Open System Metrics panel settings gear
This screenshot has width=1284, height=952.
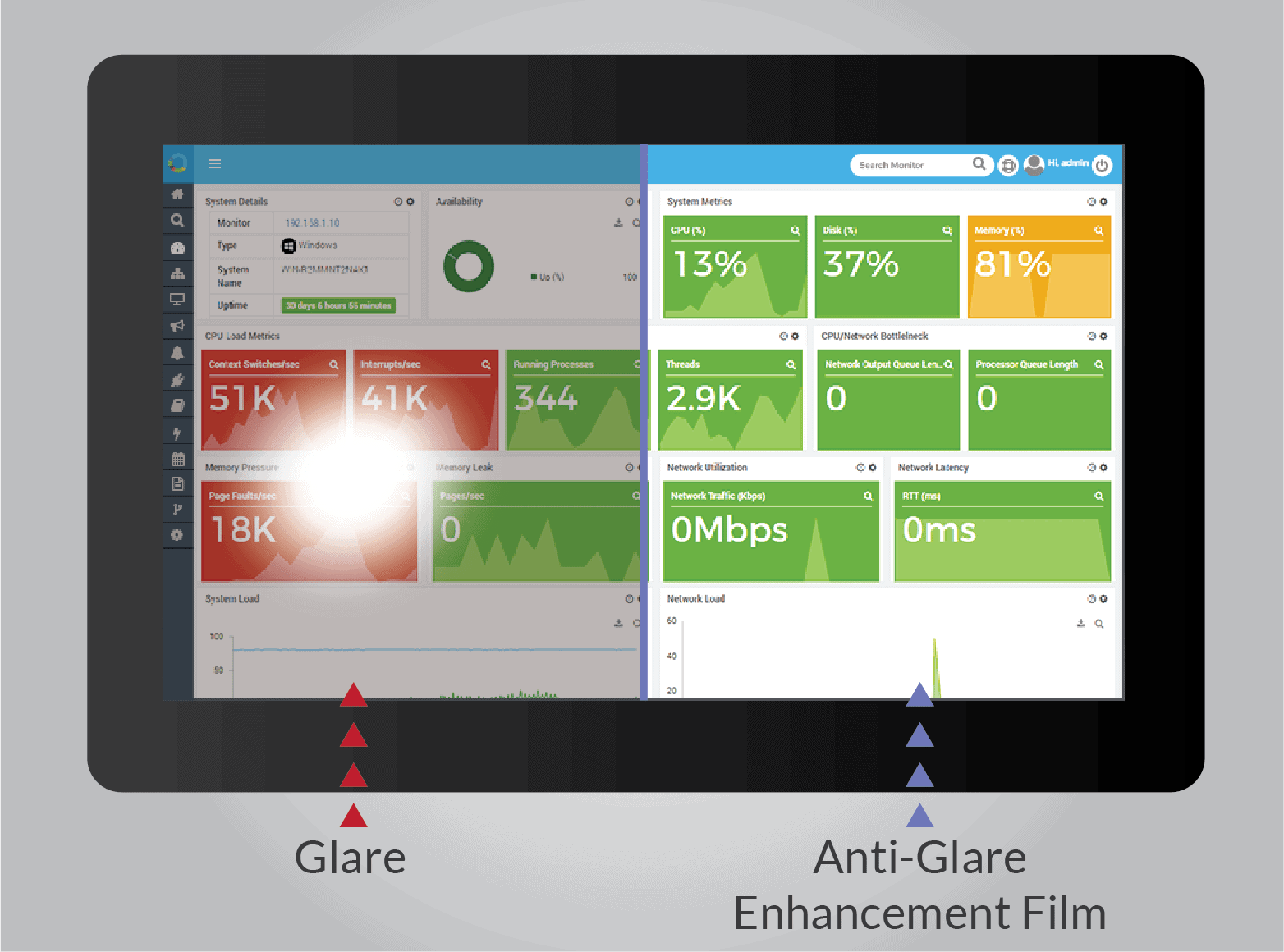[x=1103, y=202]
